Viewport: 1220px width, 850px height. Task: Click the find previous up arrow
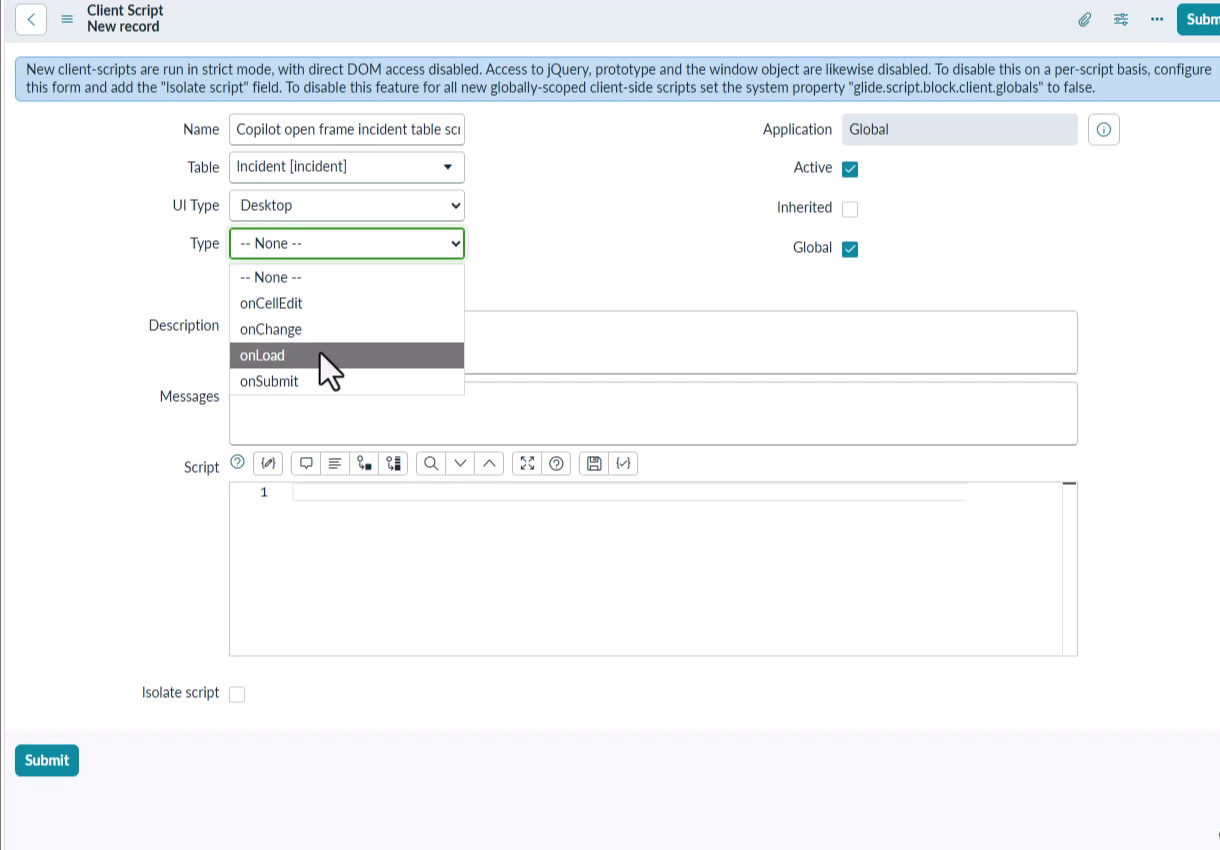[489, 463]
